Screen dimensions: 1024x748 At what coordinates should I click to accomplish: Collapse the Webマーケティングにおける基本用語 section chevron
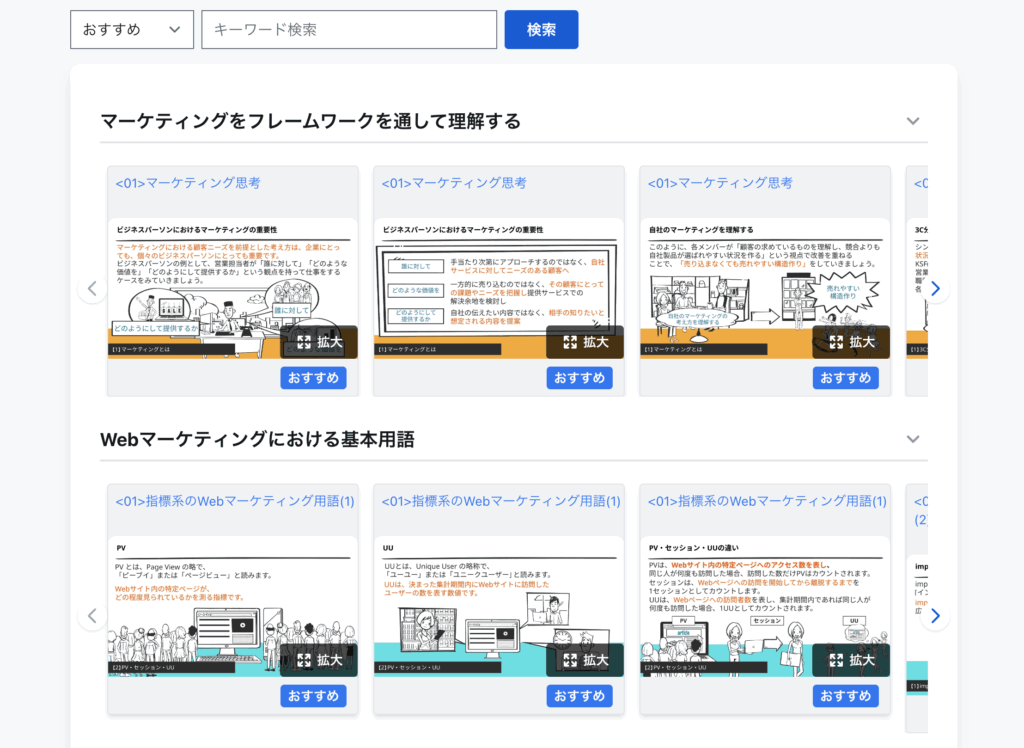tap(912, 439)
